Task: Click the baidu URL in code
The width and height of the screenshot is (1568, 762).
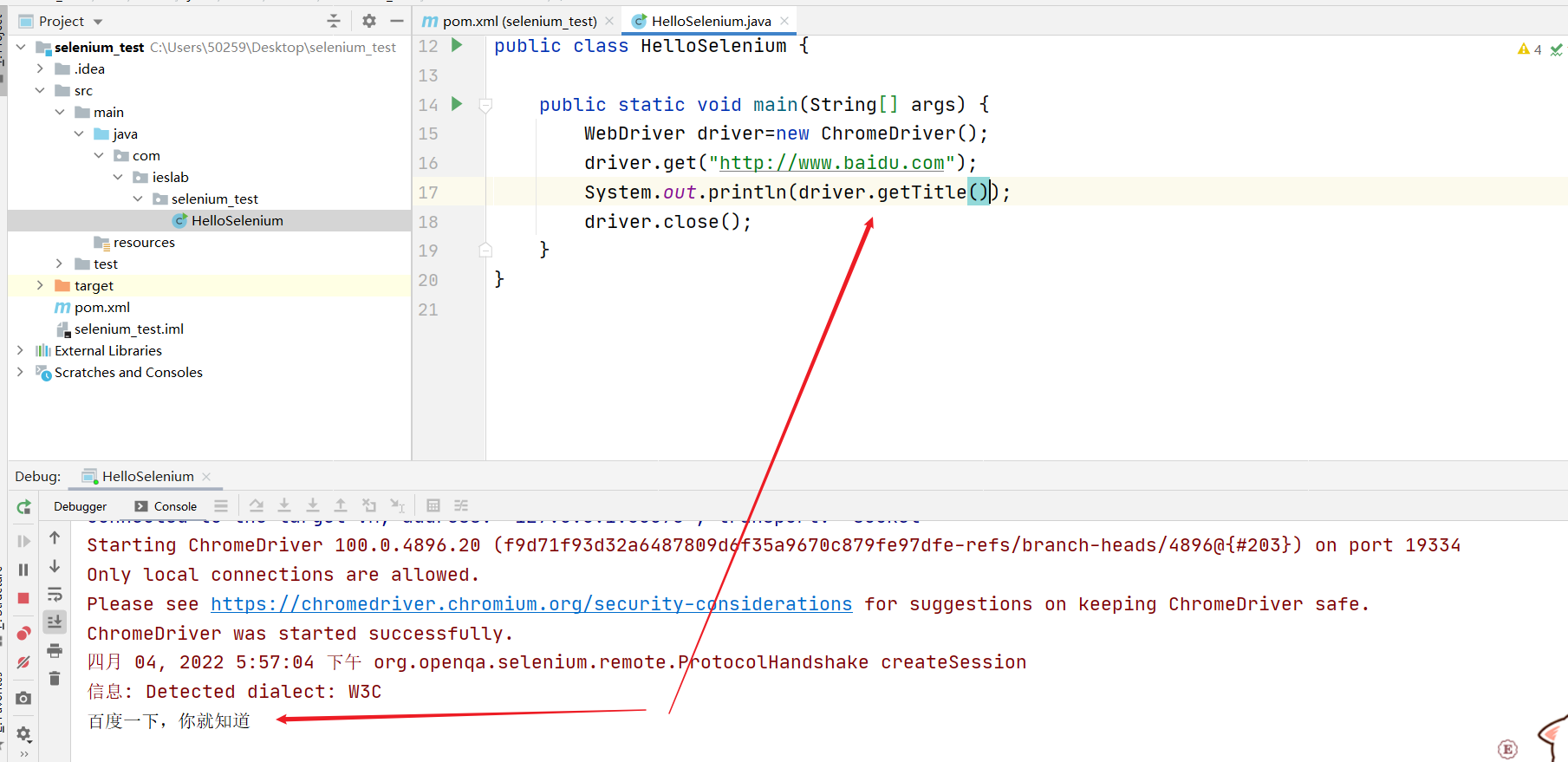Action: point(831,163)
